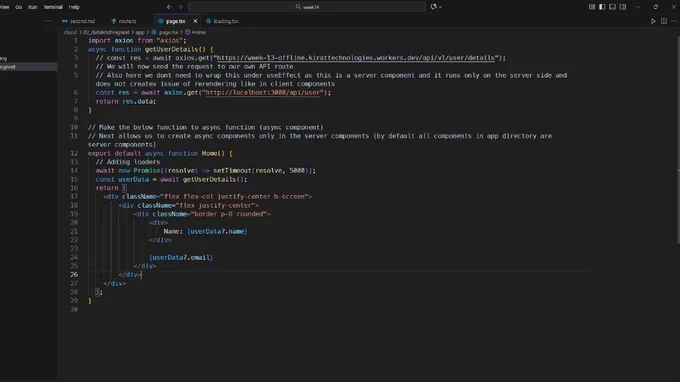The width and height of the screenshot is (680, 382).
Task: Toggle the bottom panel
Action: click(x=612, y=7)
